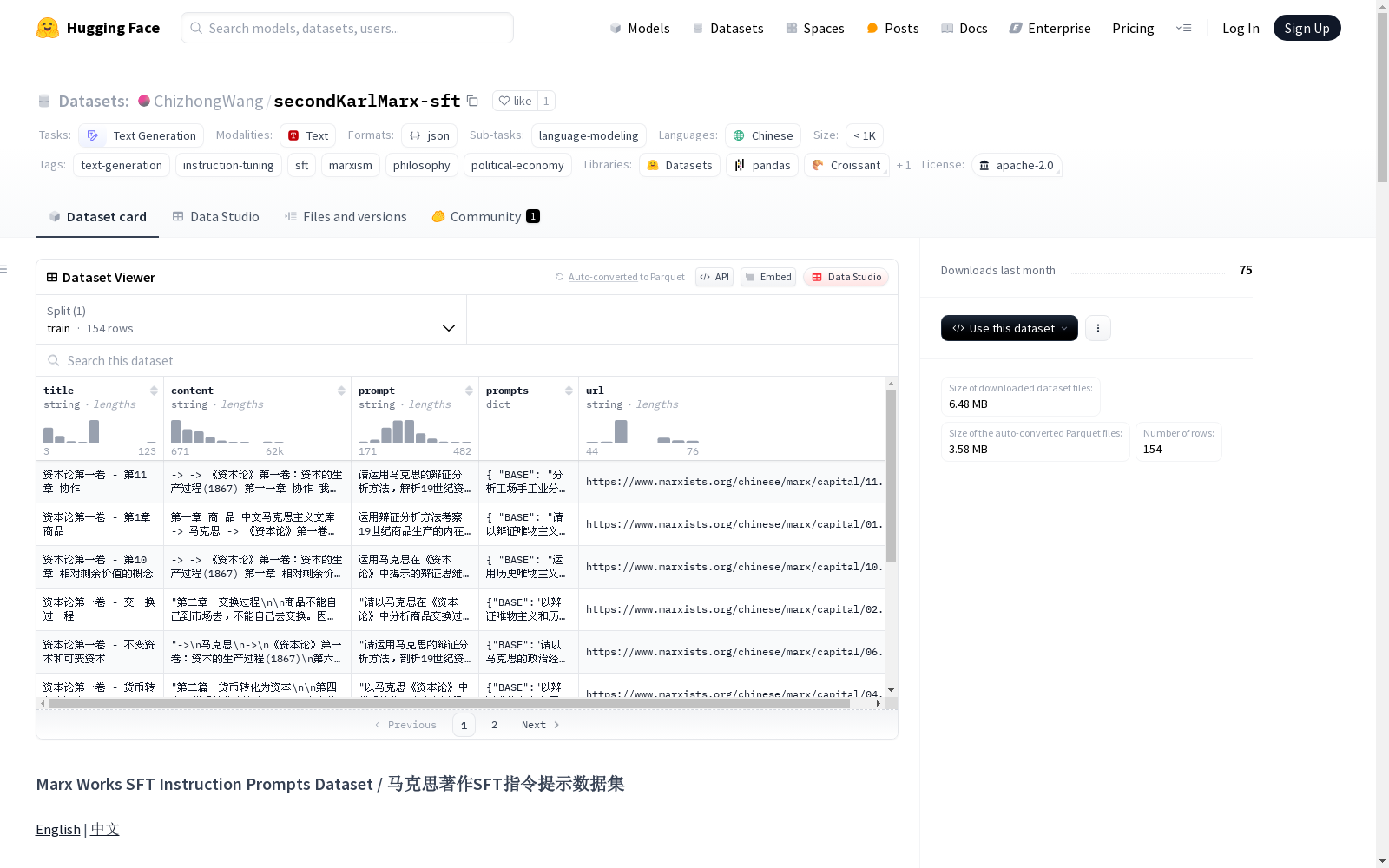The height and width of the screenshot is (868, 1389).
Task: Click the prompt lengths histogram
Action: [415, 431]
